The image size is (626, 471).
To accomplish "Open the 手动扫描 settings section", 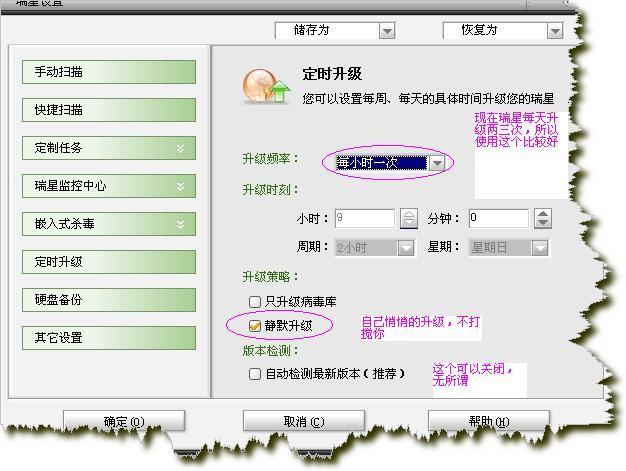I will pyautogui.click(x=109, y=72).
